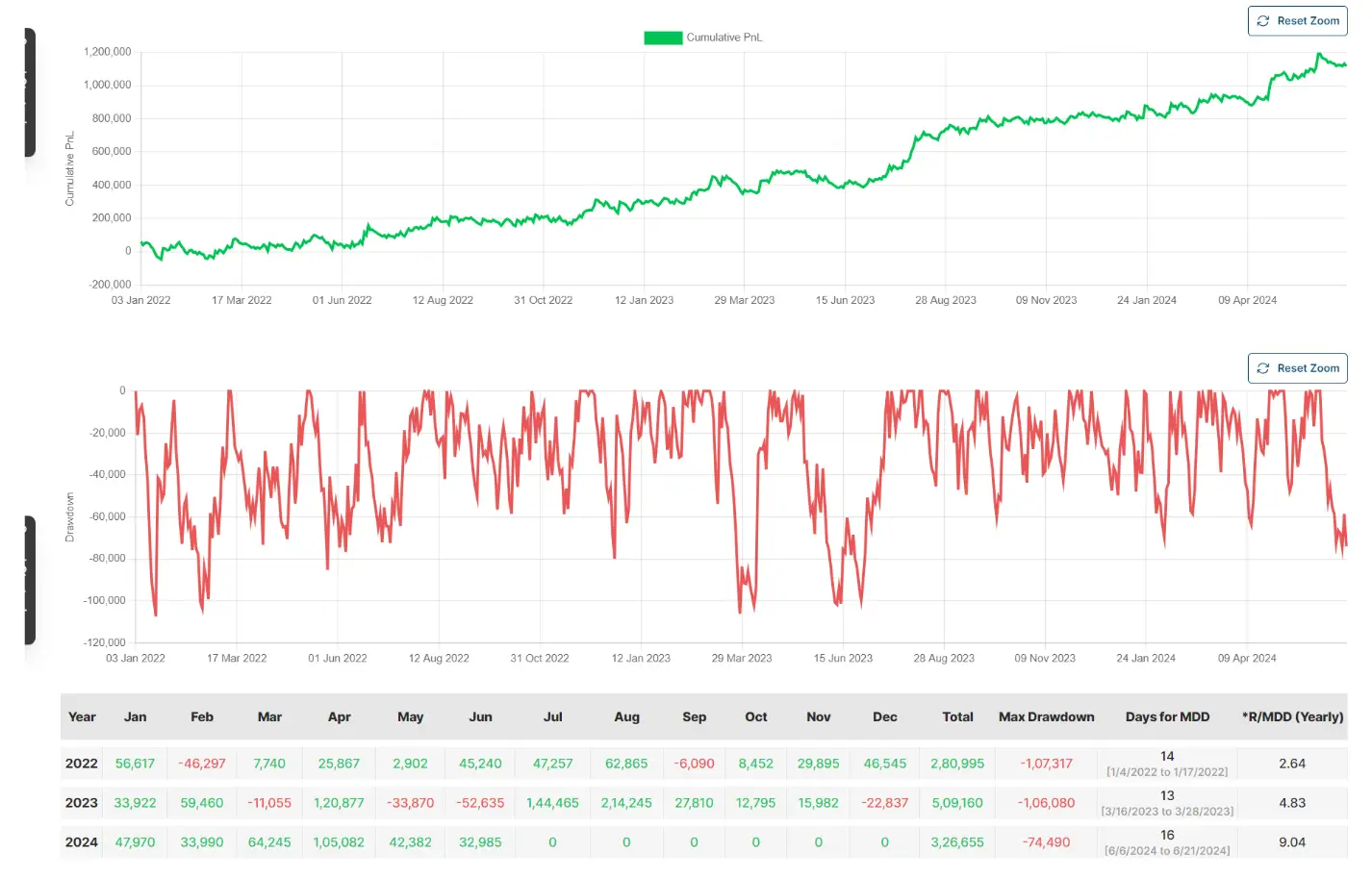Image resolution: width=1372 pixels, height=878 pixels.
Task: Click the Max Drawdown column header
Action: [x=1046, y=717]
